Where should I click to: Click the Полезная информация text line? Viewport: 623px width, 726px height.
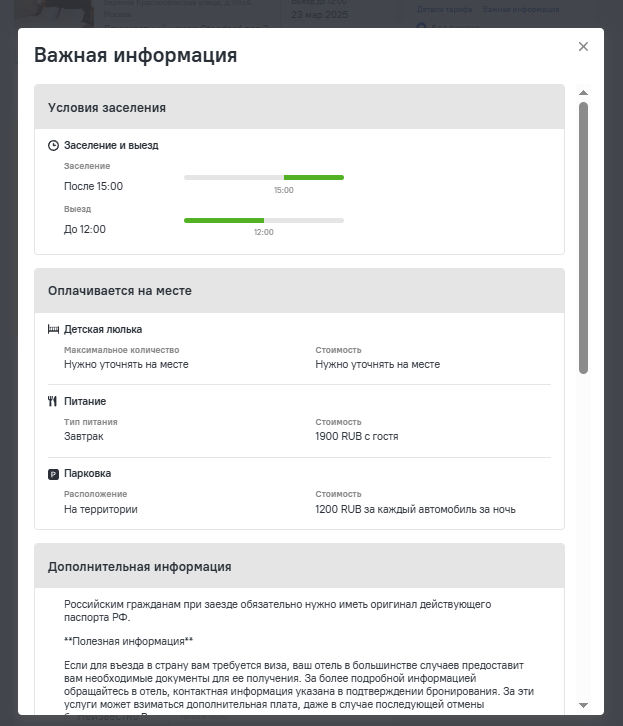point(129,641)
